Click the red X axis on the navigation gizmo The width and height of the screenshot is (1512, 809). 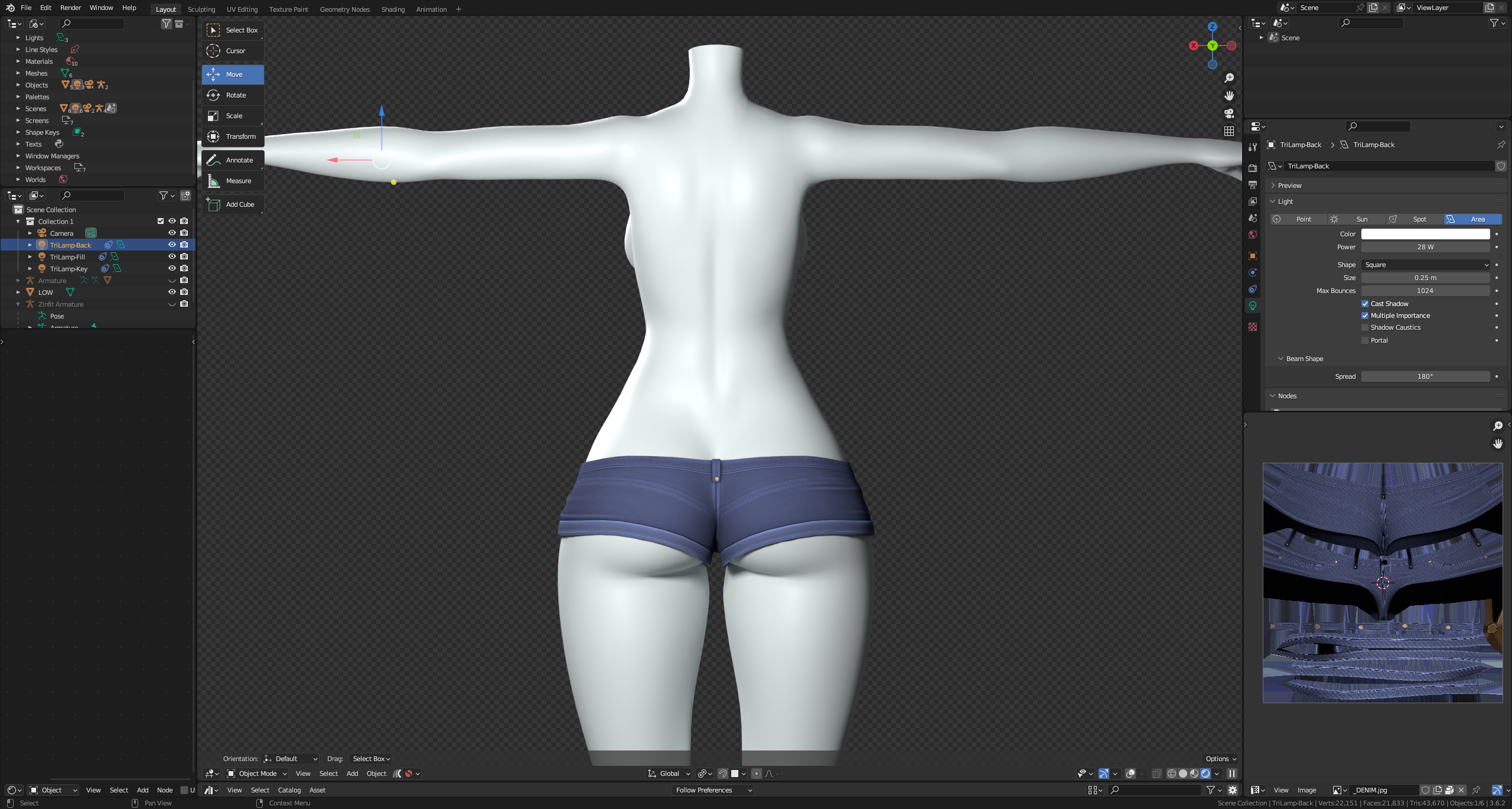point(1194,46)
